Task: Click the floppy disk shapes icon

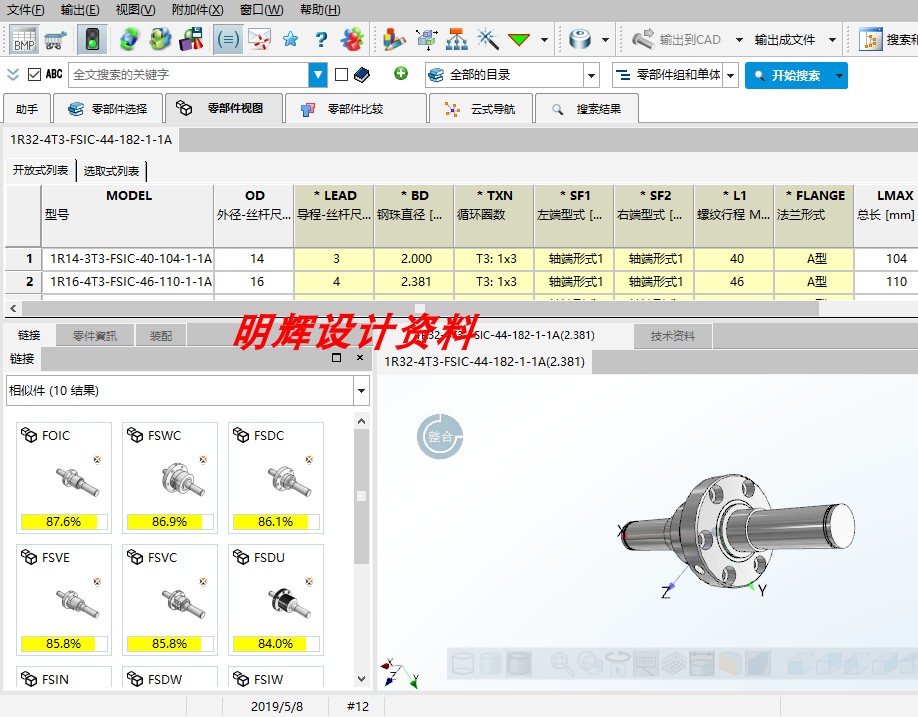Action: [x=191, y=40]
